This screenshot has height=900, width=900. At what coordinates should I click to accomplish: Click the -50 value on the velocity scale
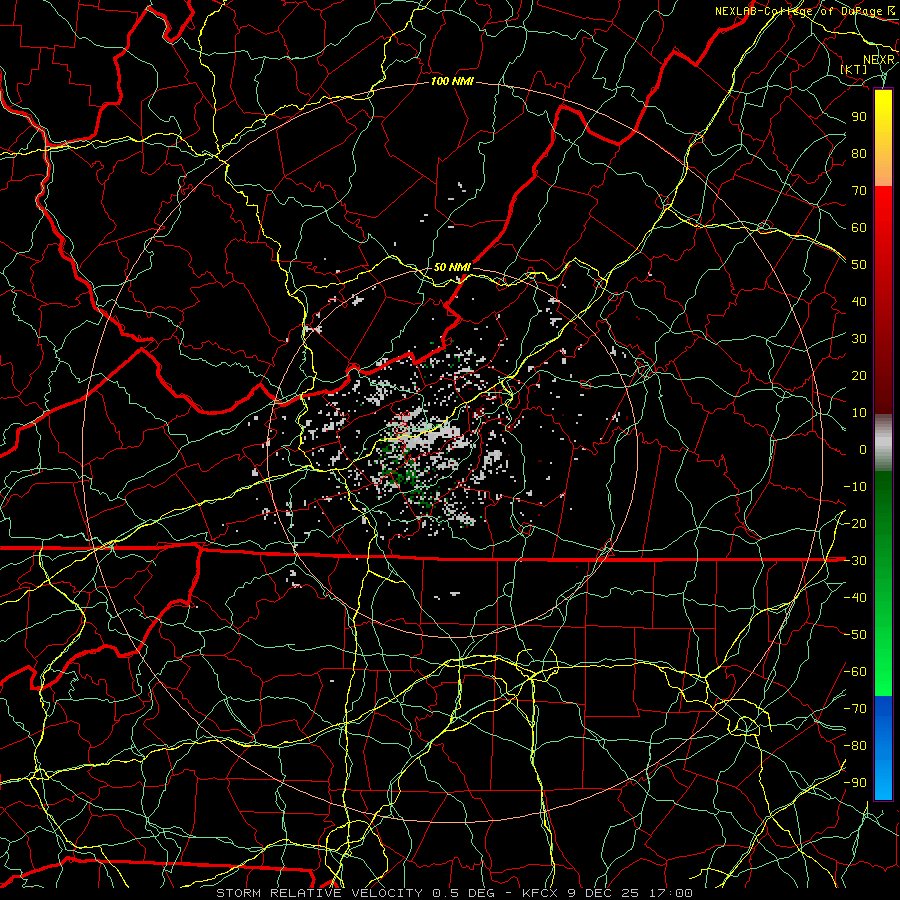pyautogui.click(x=855, y=635)
